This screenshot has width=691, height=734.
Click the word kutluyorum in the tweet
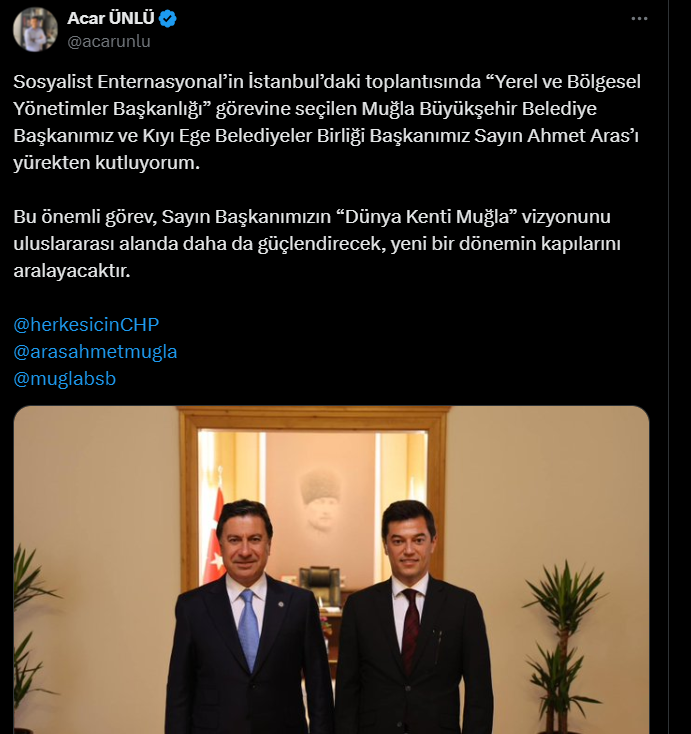click(147, 163)
